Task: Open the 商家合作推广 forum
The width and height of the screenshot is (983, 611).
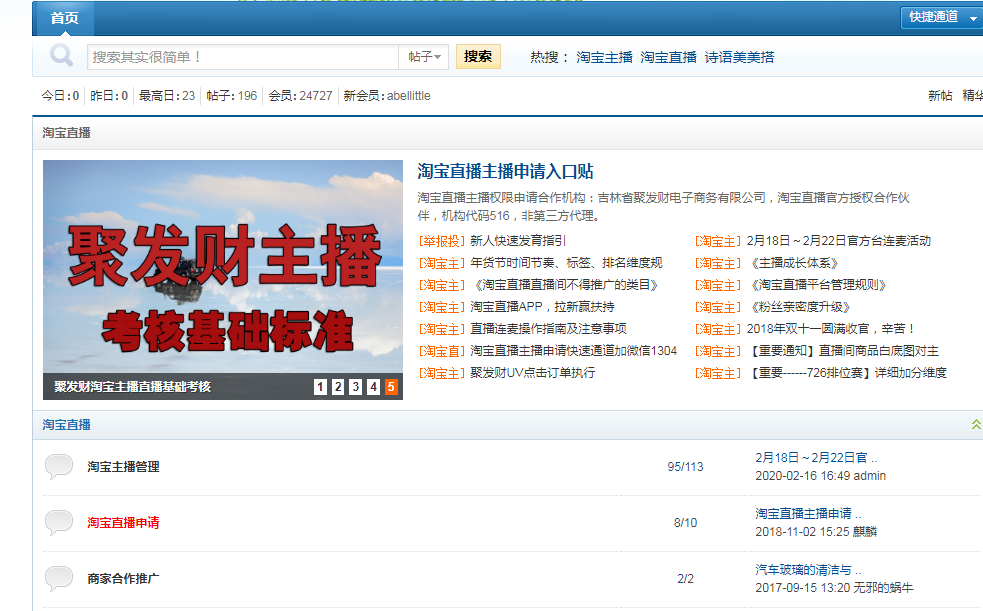Action: (x=124, y=578)
